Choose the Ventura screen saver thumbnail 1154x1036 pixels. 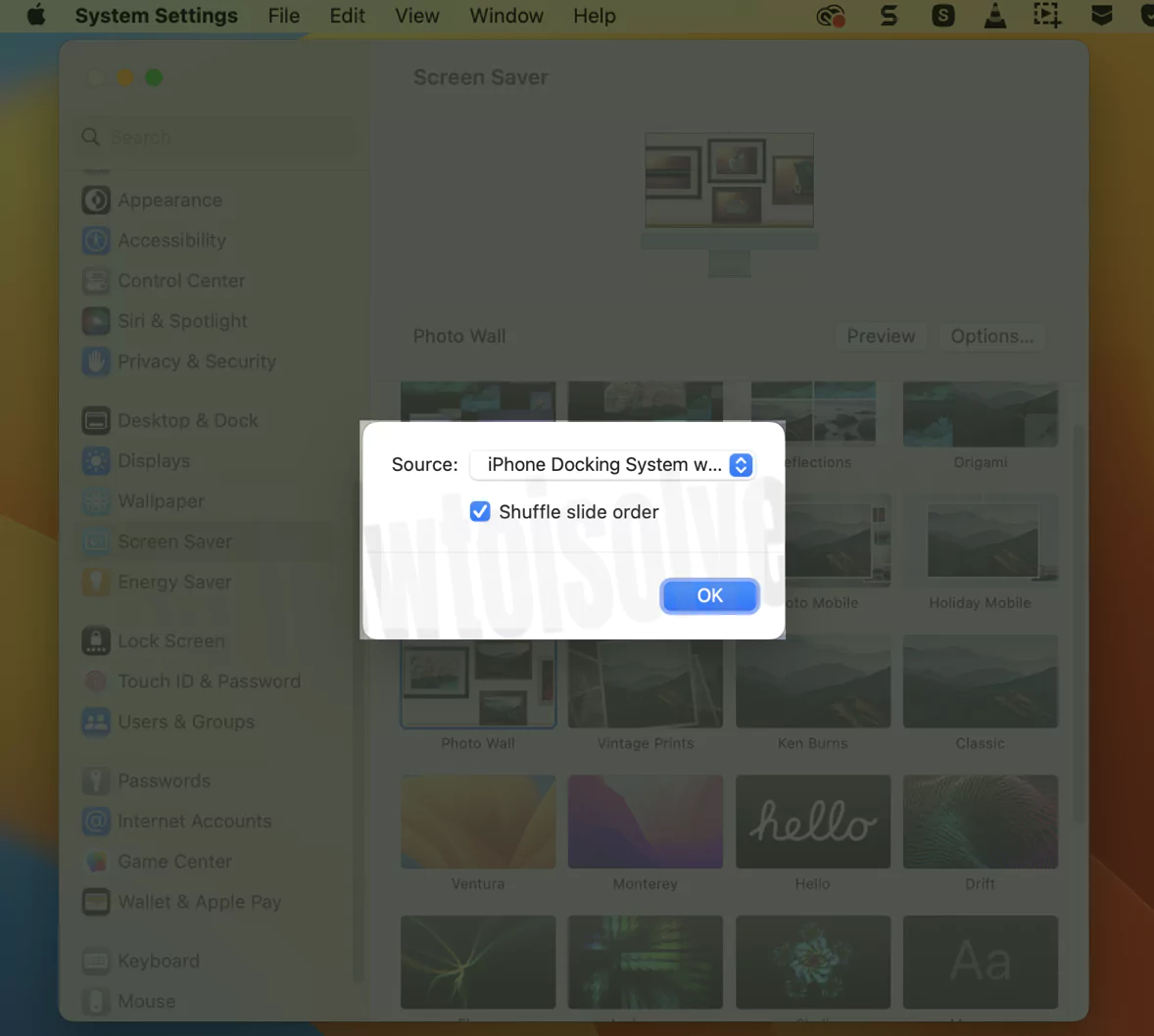478,822
